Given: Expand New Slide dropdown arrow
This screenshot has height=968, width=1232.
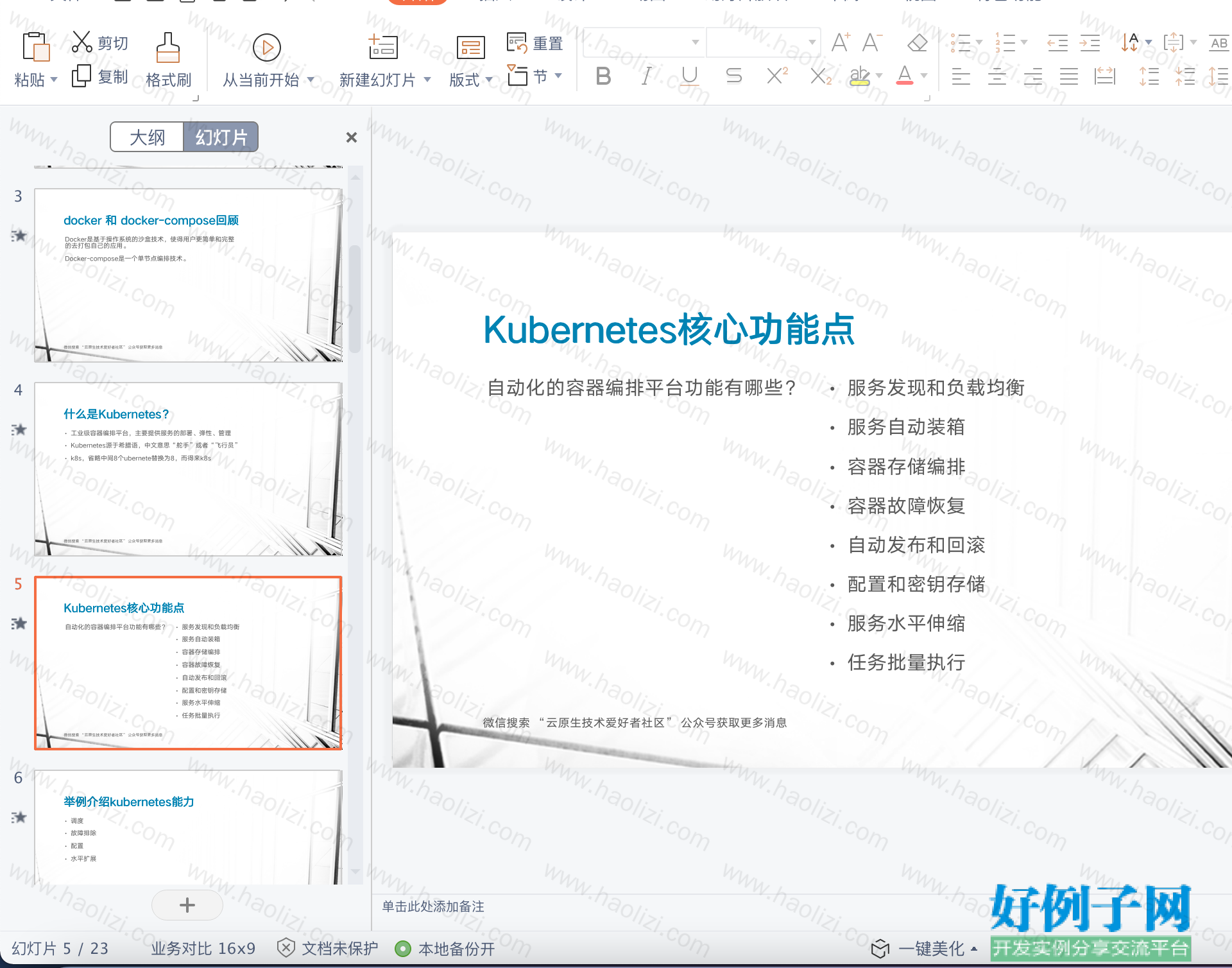Looking at the screenshot, I should [427, 80].
